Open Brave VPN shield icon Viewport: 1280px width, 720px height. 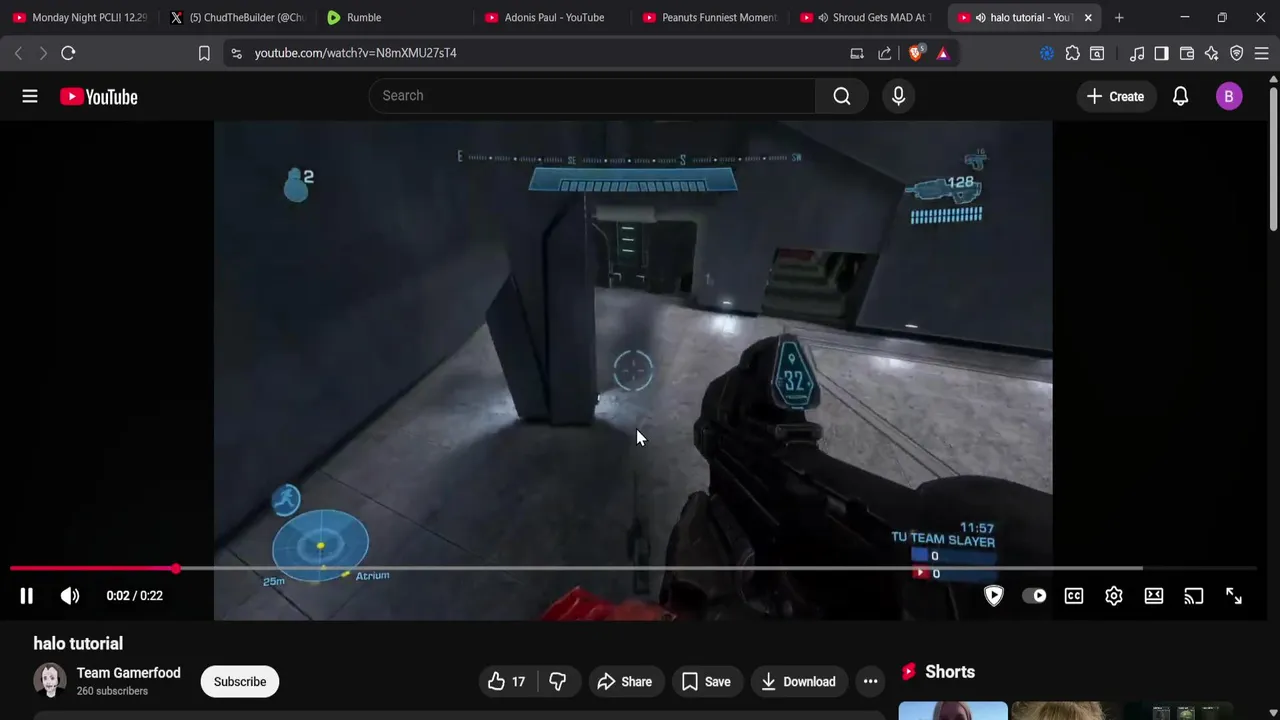1237,53
